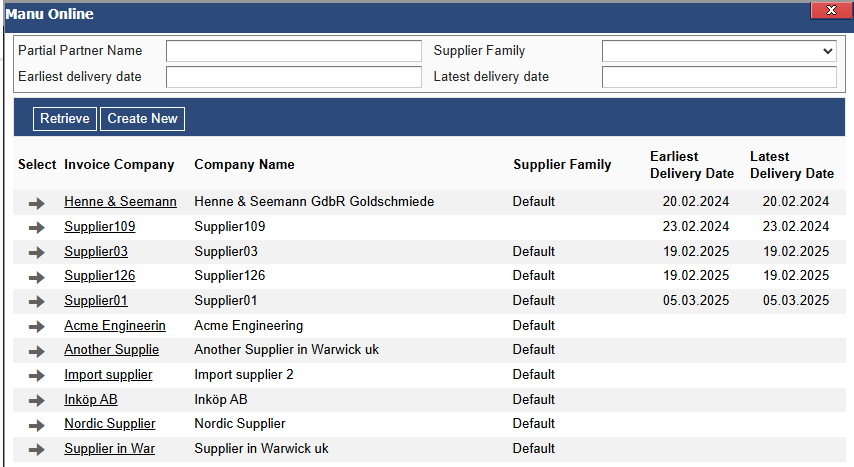This screenshot has width=854, height=467.
Task: Choose the arrow icon next to Supplier126
Action: click(37, 276)
